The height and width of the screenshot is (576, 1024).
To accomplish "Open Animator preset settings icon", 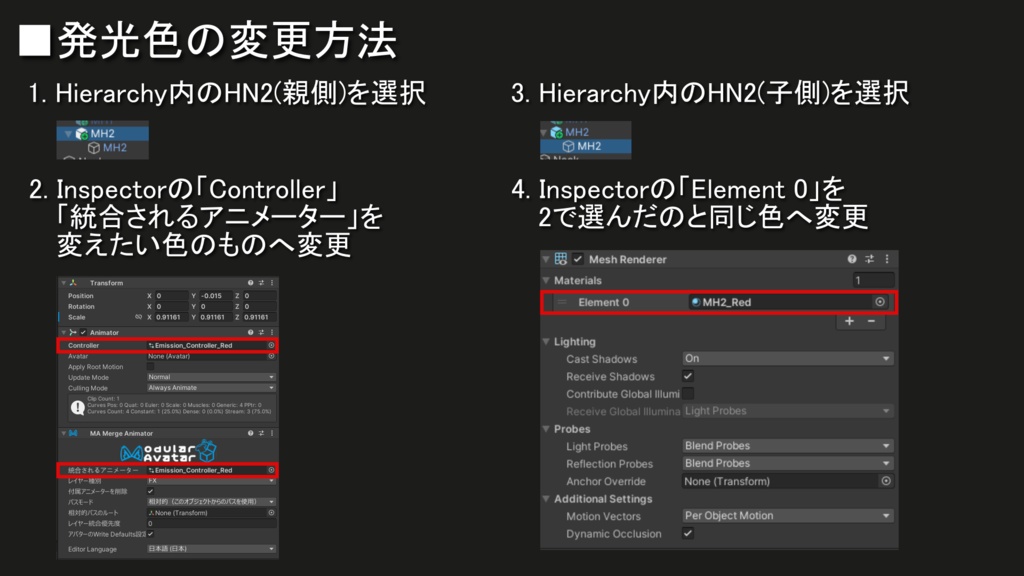I will pyautogui.click(x=261, y=332).
